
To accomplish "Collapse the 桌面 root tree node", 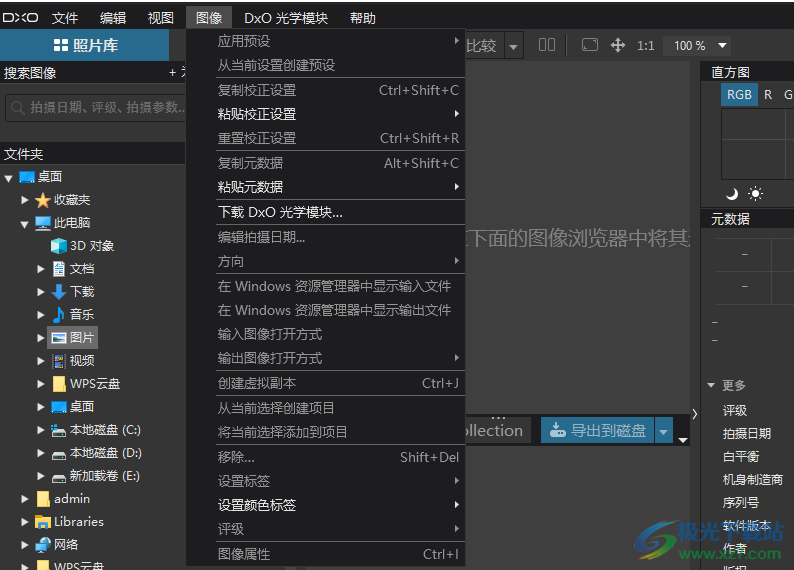I will [x=8, y=178].
